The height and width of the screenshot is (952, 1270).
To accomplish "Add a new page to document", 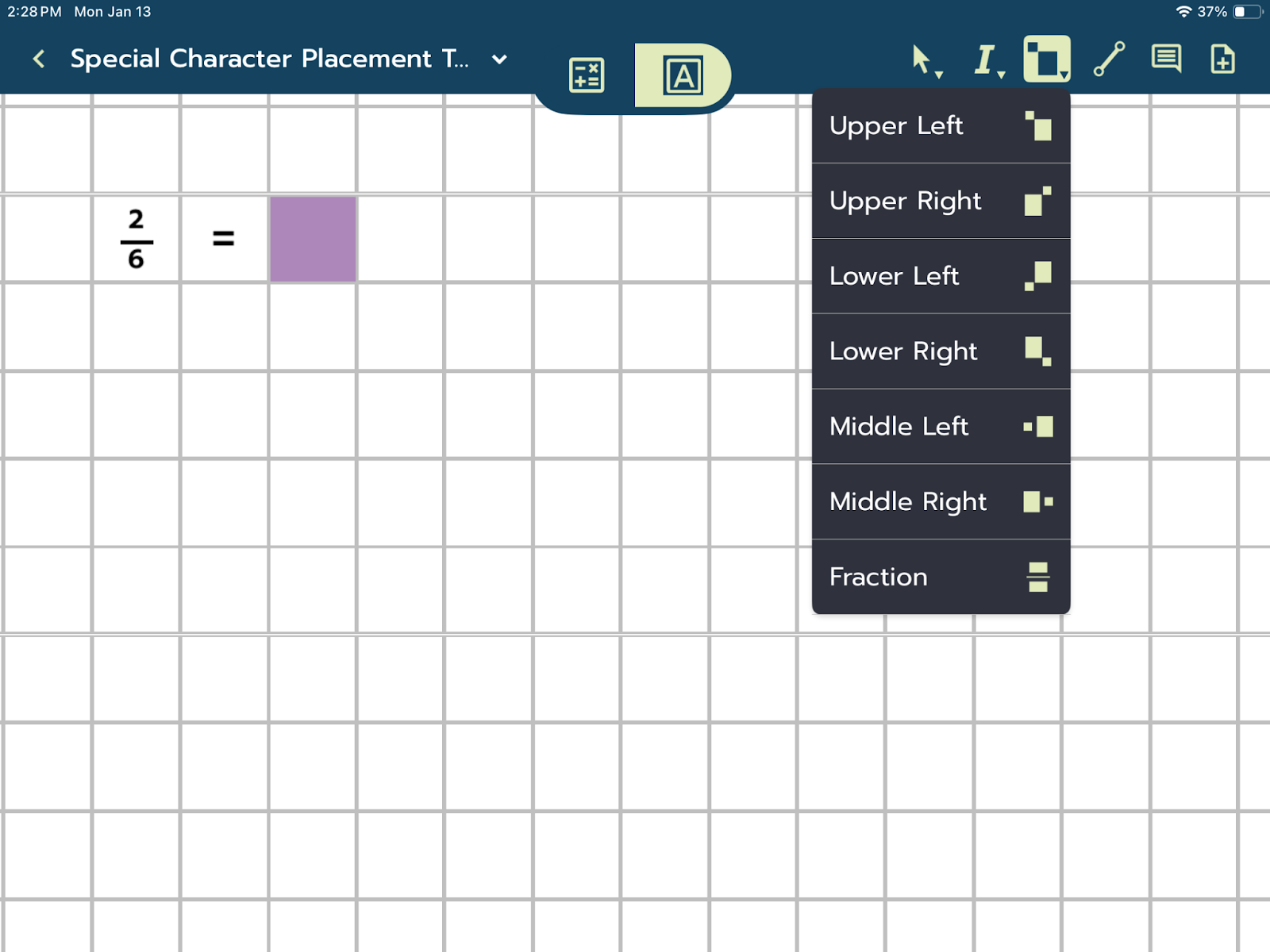I will [1222, 59].
